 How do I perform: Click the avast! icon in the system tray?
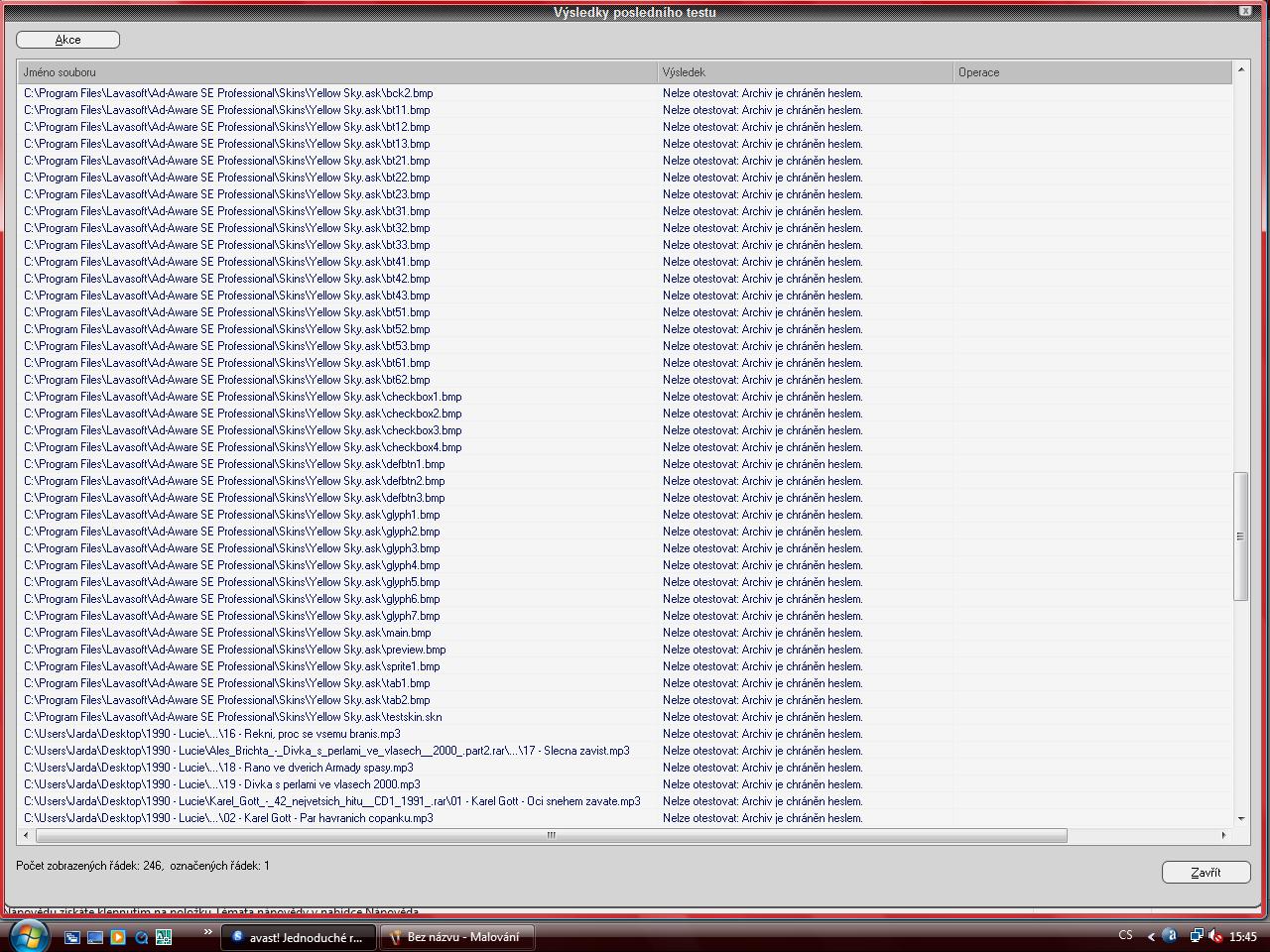click(x=1171, y=936)
